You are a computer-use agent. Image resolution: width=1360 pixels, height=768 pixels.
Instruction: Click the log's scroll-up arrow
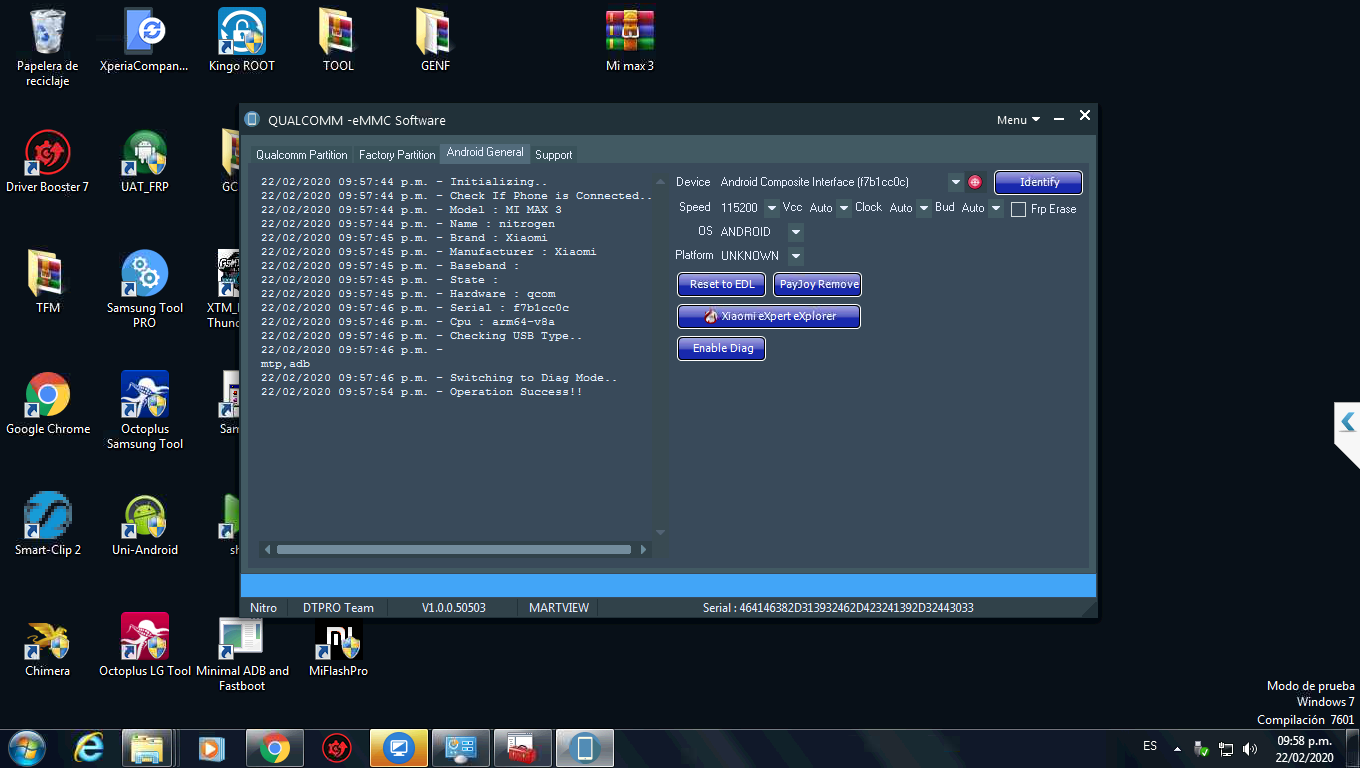(660, 182)
